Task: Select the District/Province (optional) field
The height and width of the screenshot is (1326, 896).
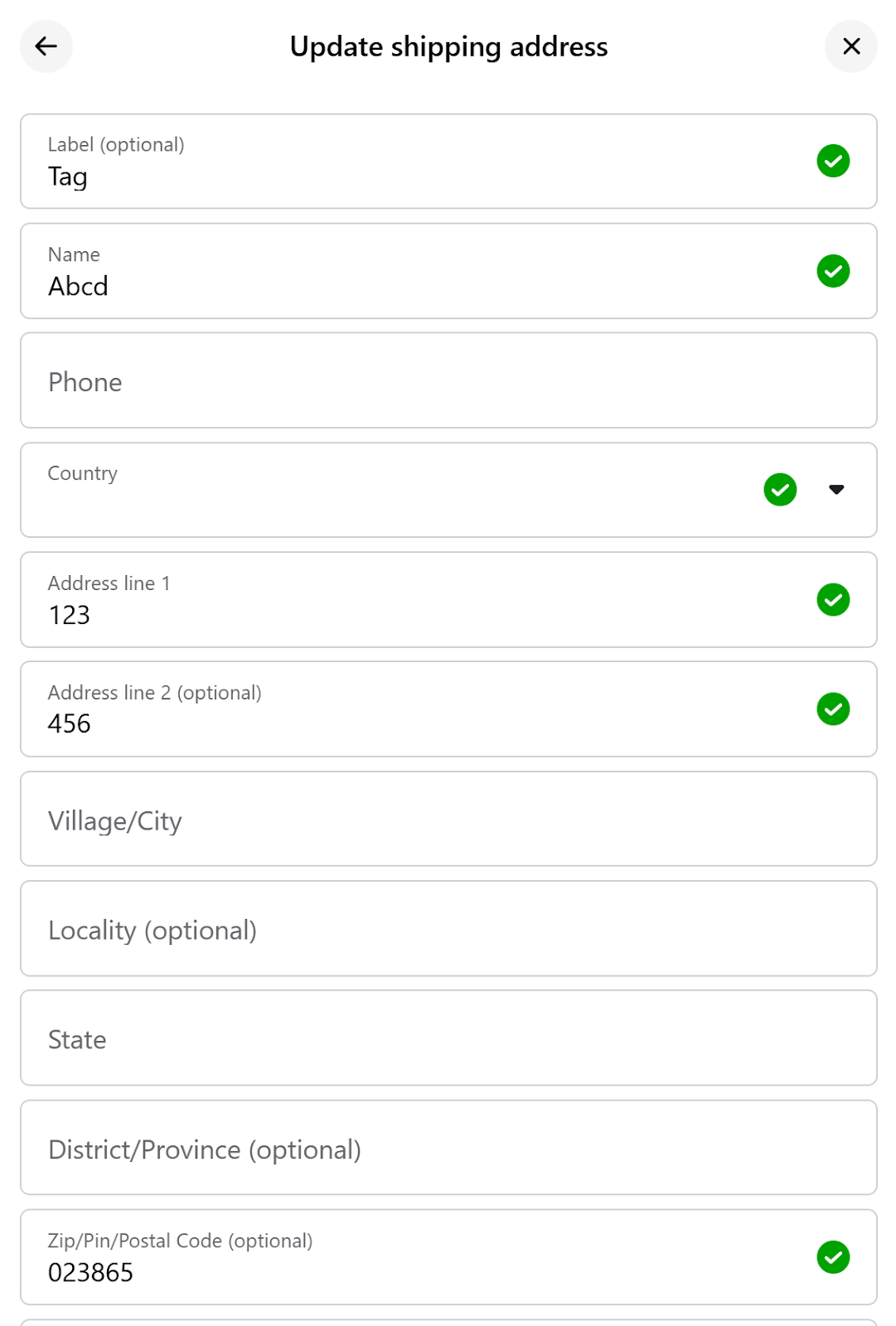Action: coord(448,1148)
